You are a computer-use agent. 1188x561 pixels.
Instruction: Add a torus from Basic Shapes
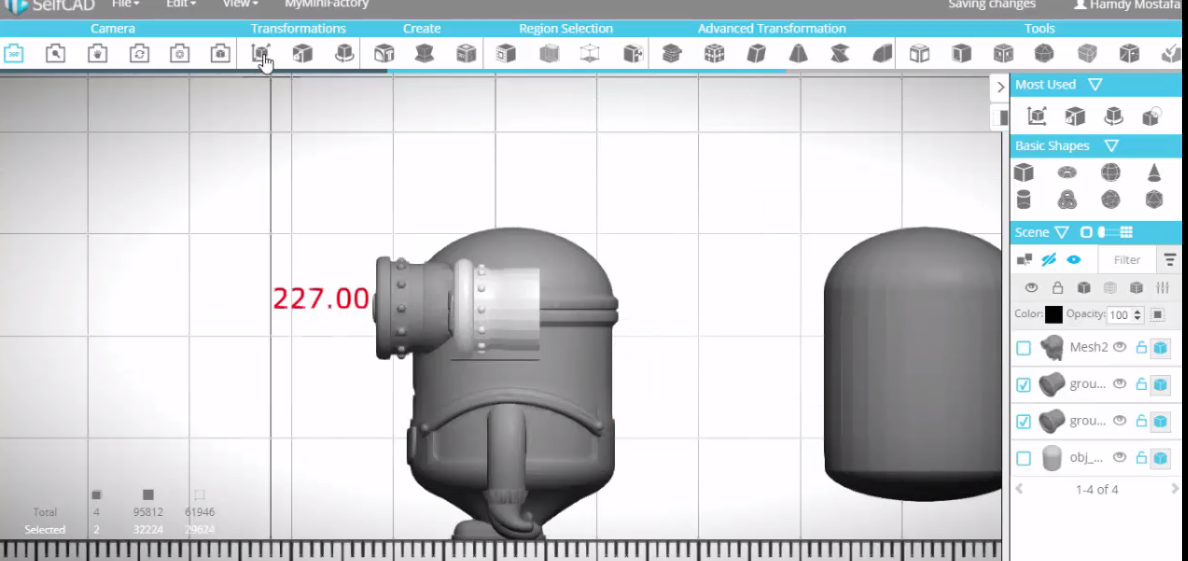coord(1067,173)
